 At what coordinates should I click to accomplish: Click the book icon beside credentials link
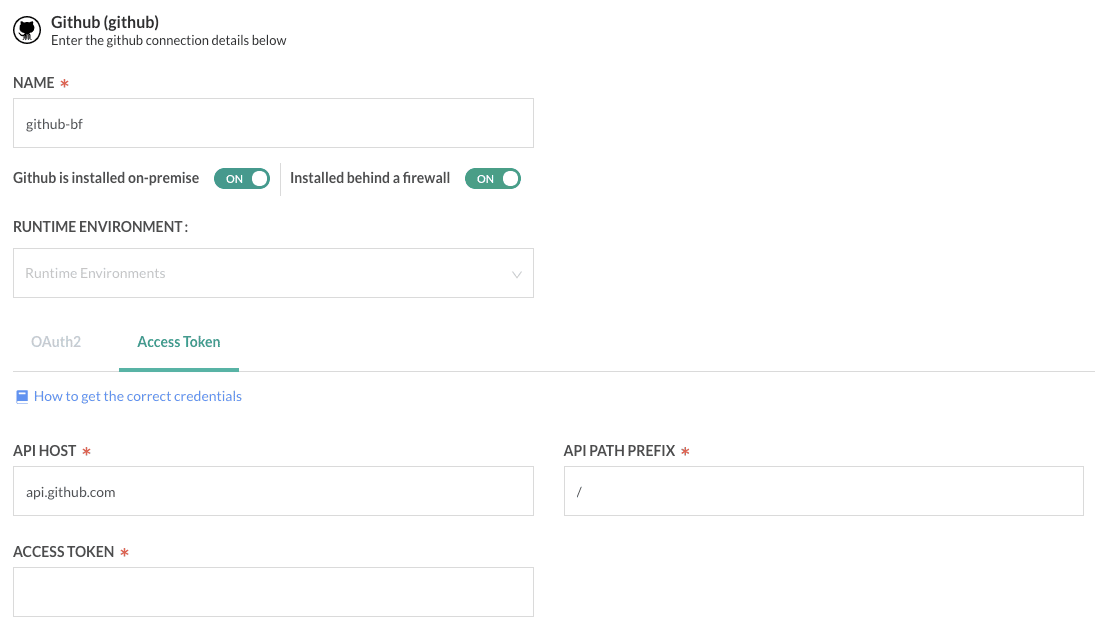coord(21,396)
